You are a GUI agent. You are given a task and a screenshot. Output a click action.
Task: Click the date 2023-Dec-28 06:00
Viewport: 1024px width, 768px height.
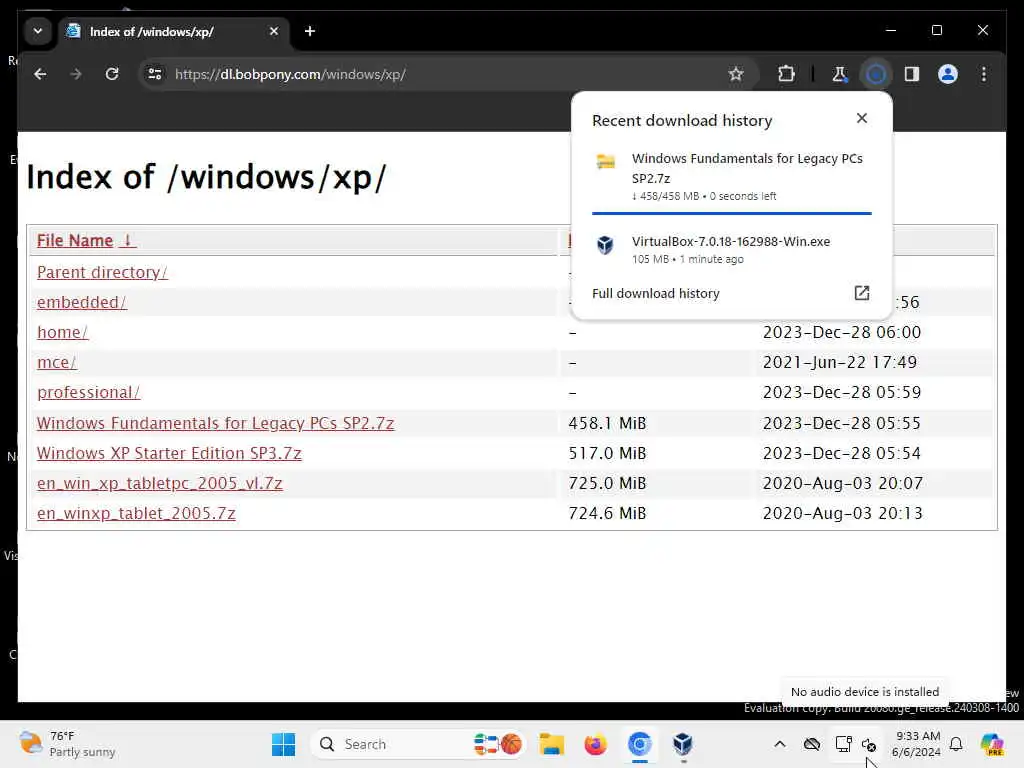[842, 332]
